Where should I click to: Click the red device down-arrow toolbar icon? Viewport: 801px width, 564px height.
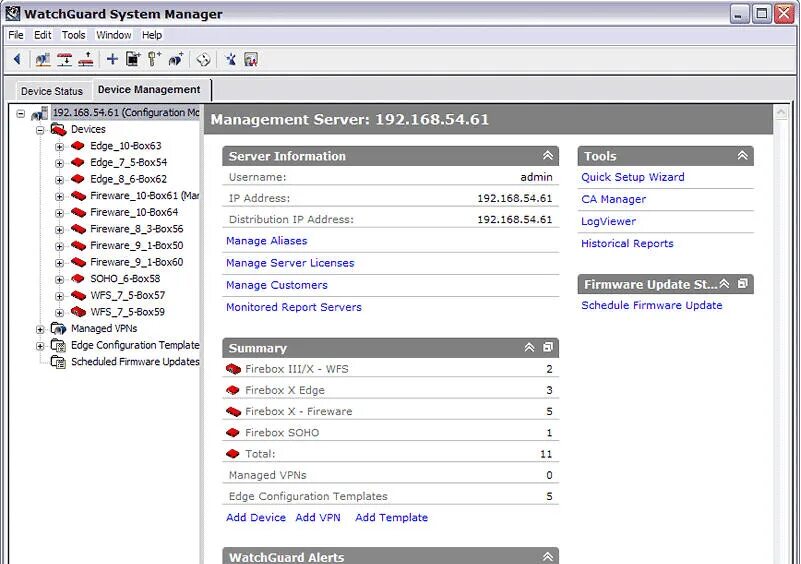coord(64,59)
